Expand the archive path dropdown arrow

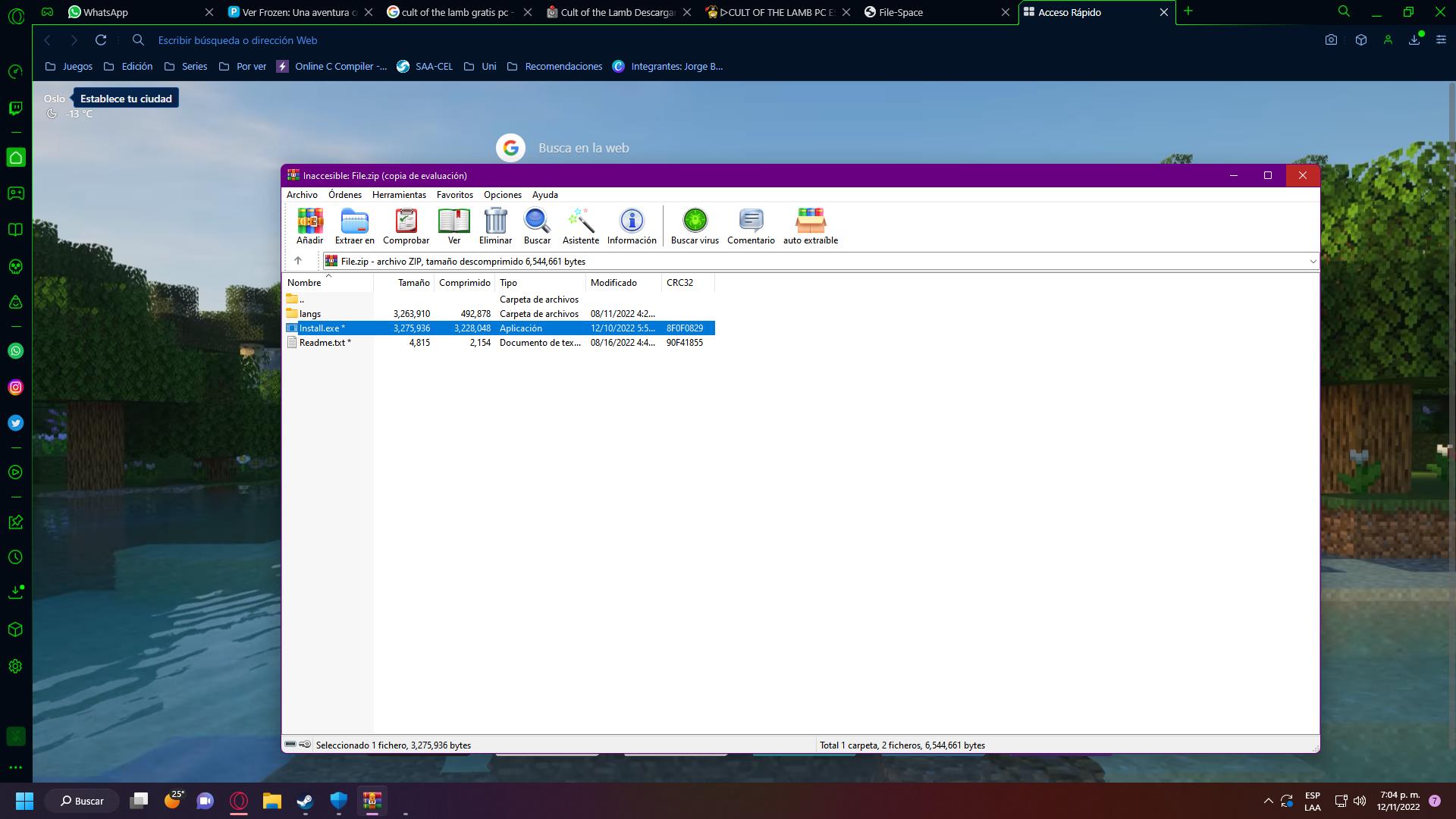tap(1313, 262)
